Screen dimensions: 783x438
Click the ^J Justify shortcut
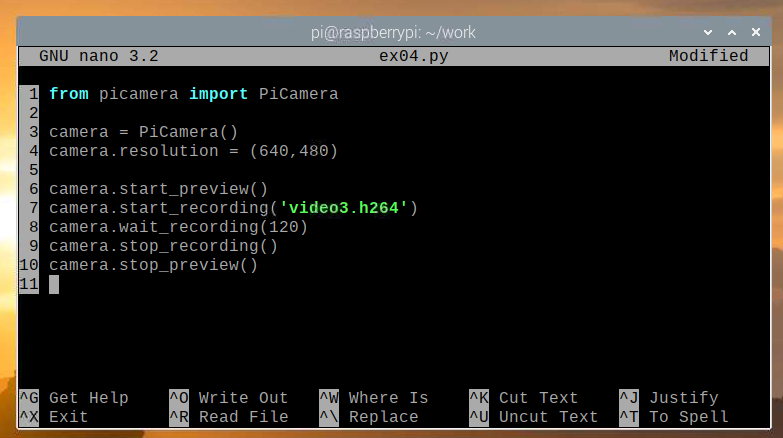pos(668,398)
